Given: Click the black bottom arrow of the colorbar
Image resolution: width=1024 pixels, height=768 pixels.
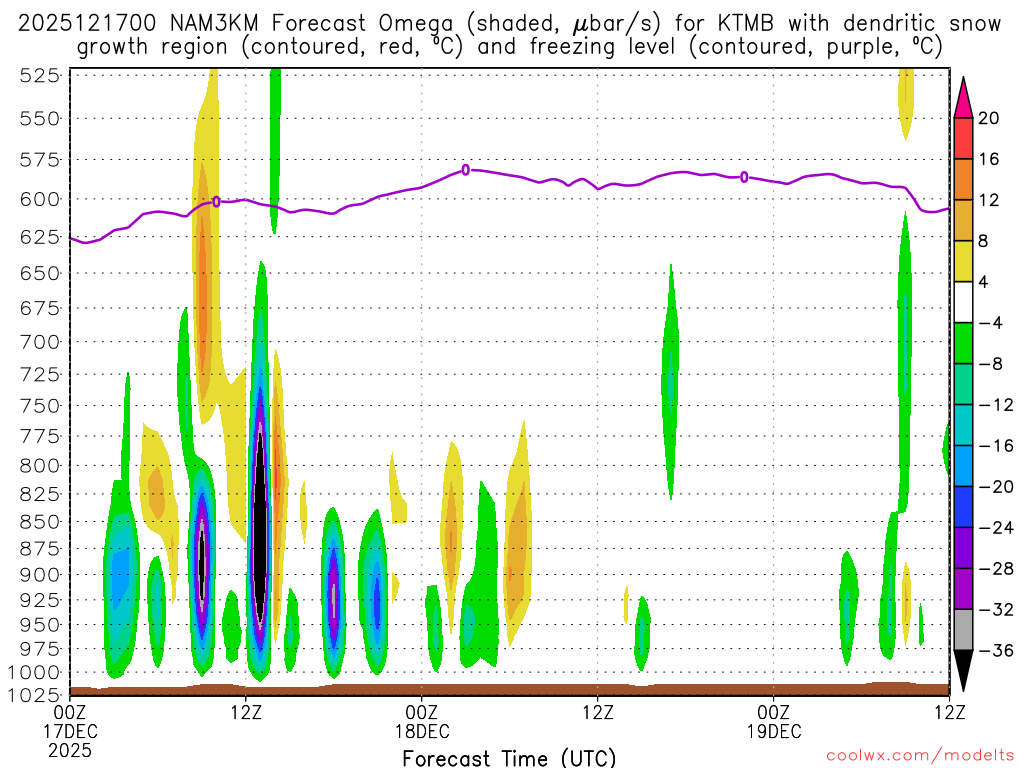Looking at the screenshot, I should 963,671.
